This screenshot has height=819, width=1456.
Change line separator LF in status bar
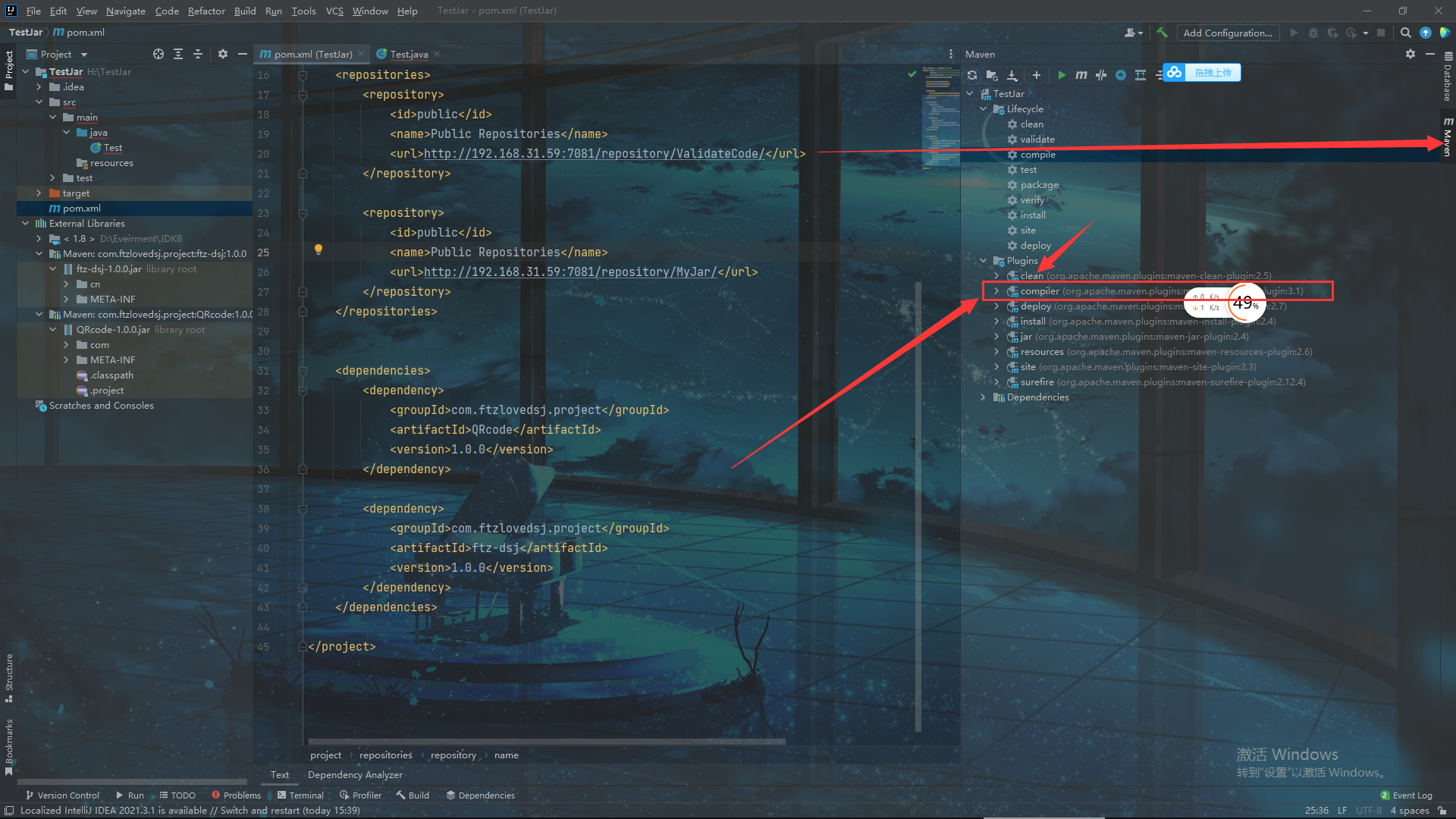(x=1342, y=811)
